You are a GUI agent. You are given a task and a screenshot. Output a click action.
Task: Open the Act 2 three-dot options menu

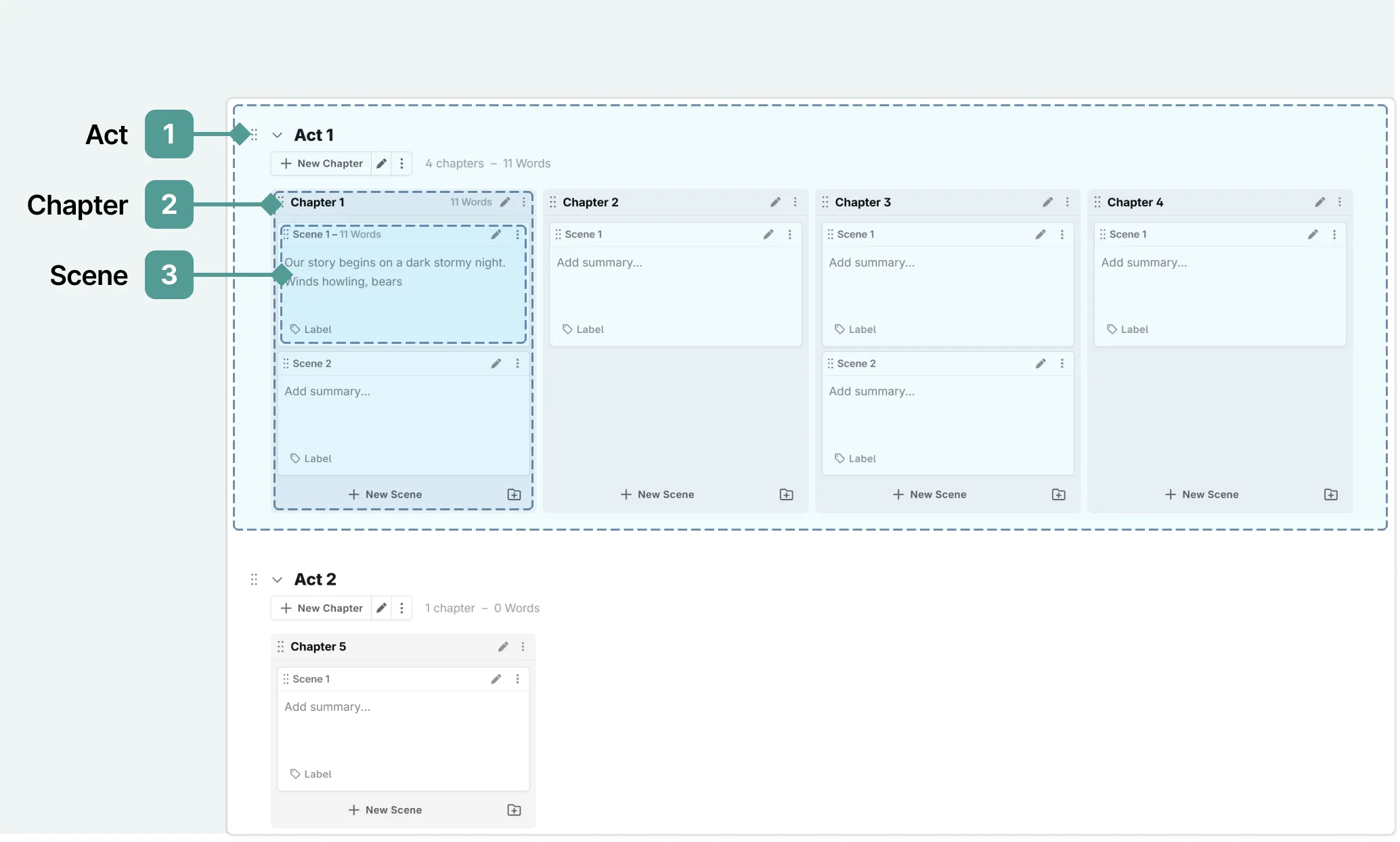(x=401, y=608)
